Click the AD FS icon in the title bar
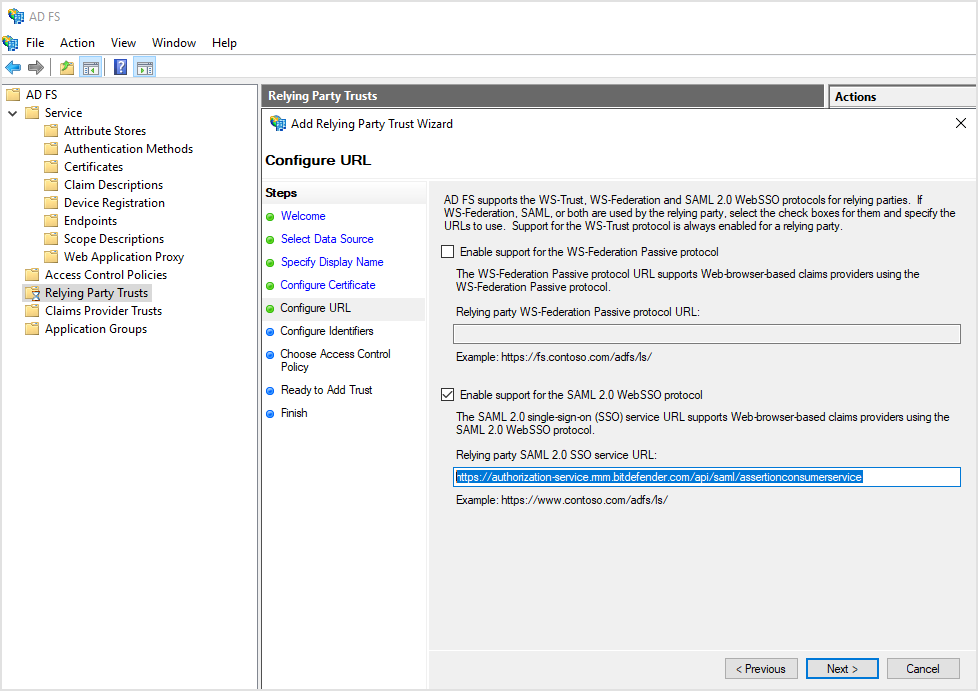Screen dimensions: 978x691 pyautogui.click(x=14, y=15)
